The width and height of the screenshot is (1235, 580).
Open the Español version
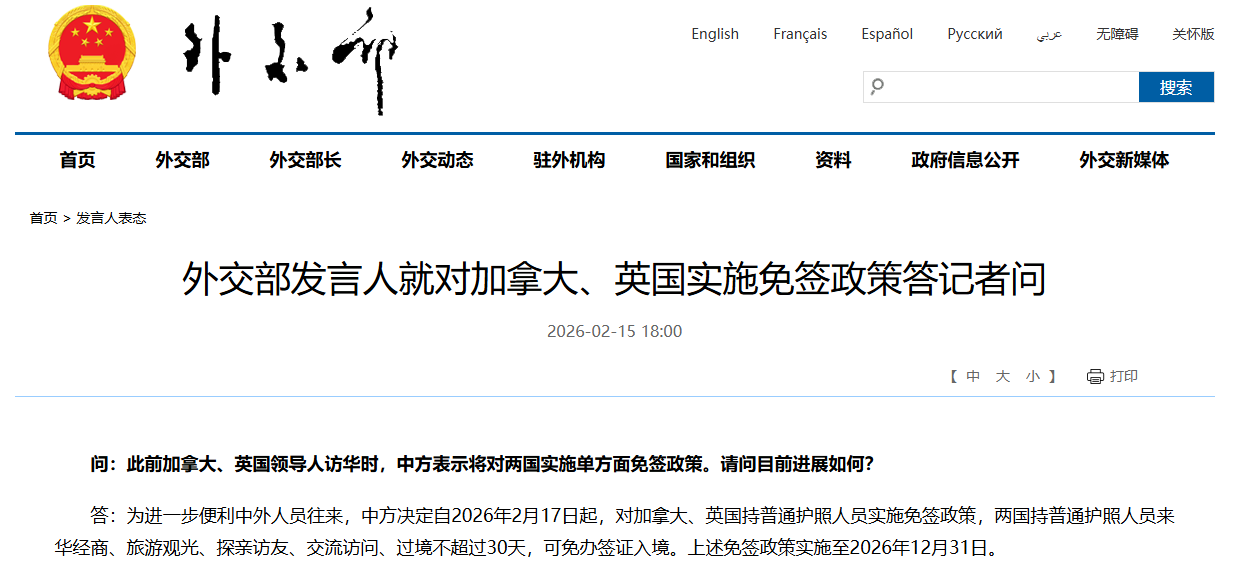tap(887, 34)
